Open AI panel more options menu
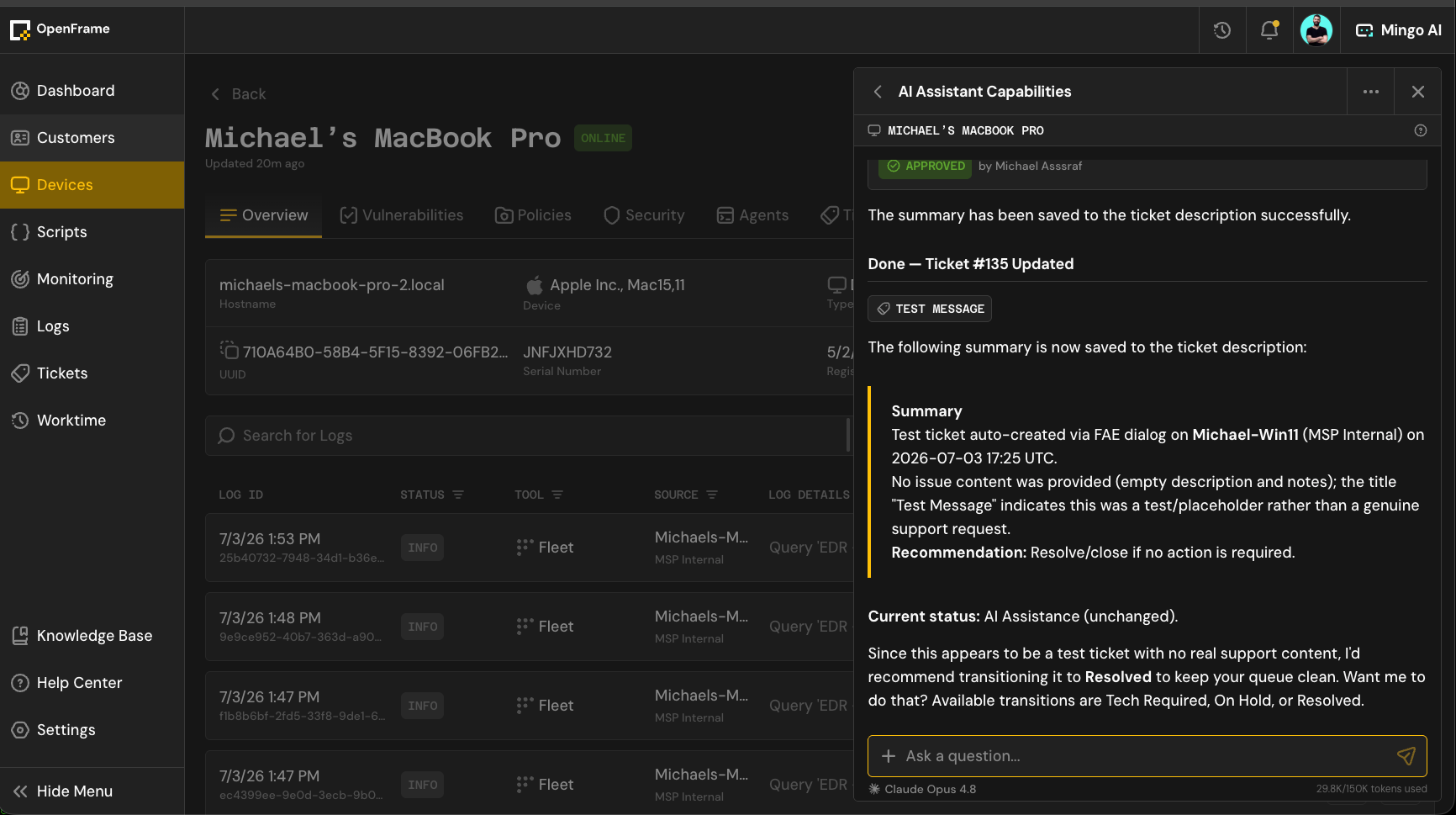The width and height of the screenshot is (1456, 815). tap(1371, 92)
